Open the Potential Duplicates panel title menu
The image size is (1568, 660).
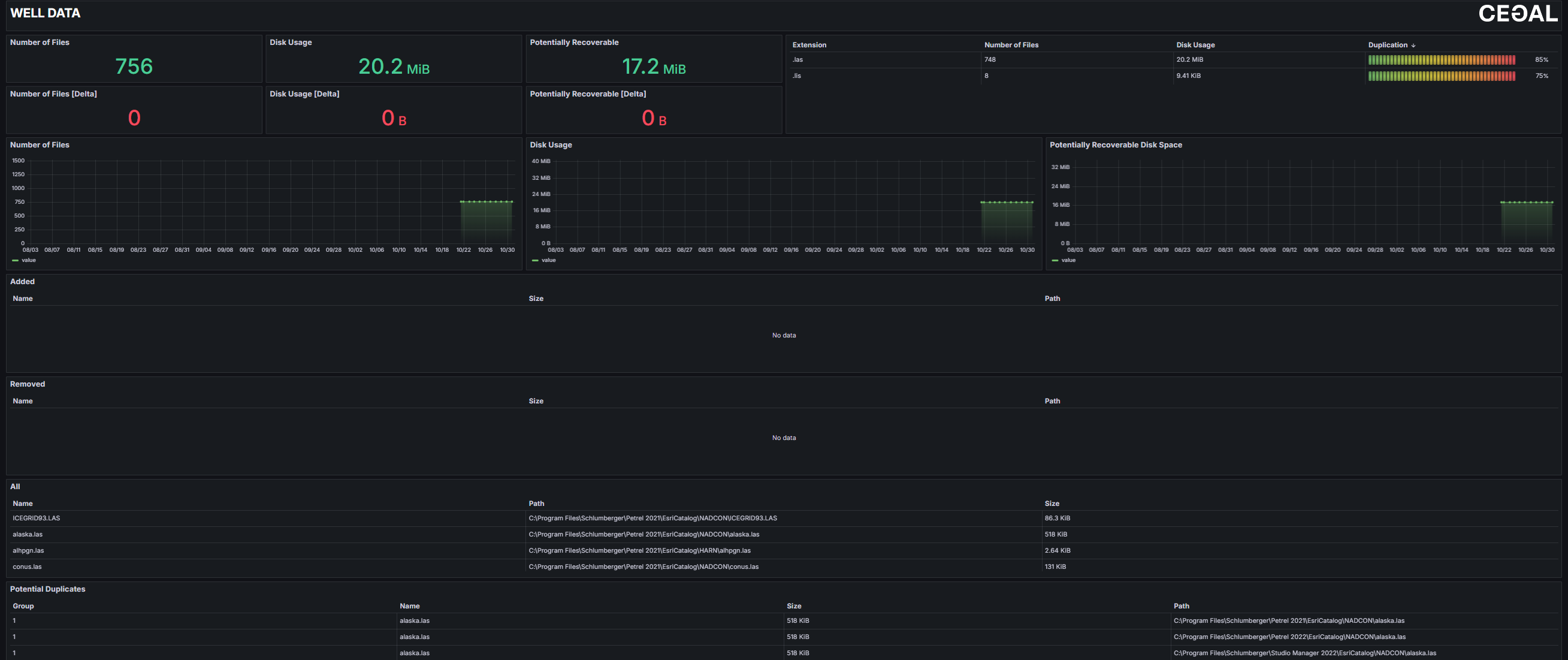(47, 589)
